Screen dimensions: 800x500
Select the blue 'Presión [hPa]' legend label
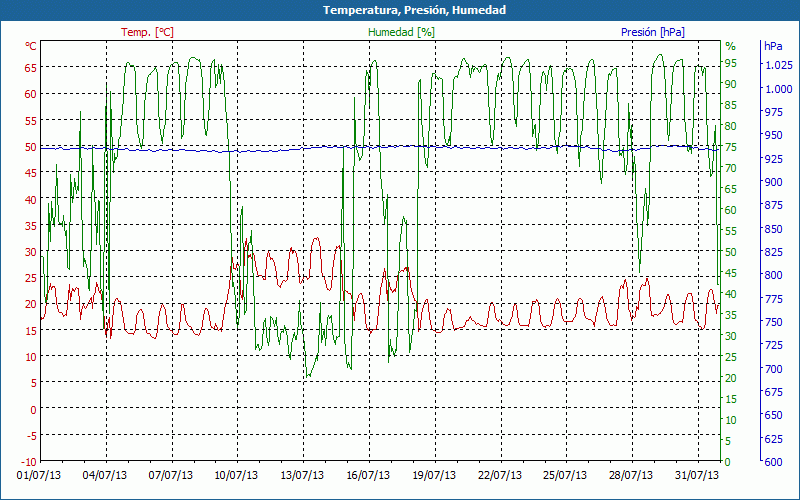tap(653, 32)
